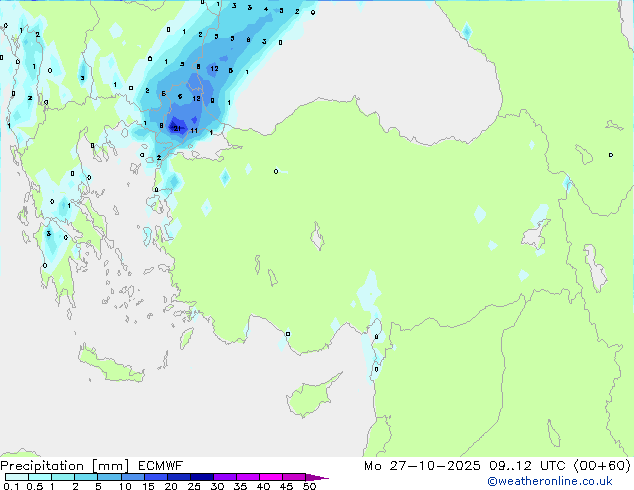The height and width of the screenshot is (490, 634).
Task: Select the 5–10 mm legend color swatch
Action: click(109, 477)
